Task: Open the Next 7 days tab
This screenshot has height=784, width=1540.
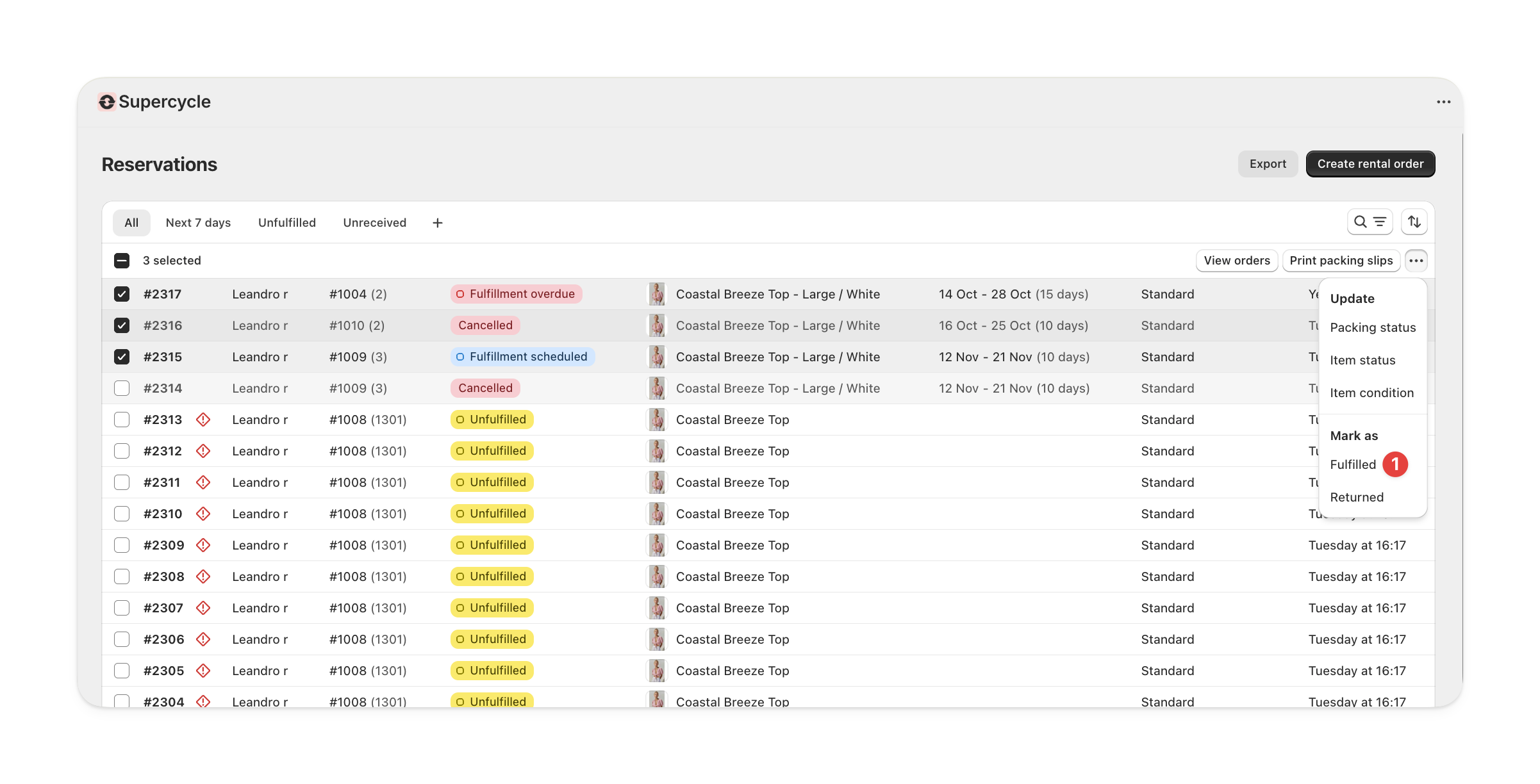Action: [x=198, y=222]
